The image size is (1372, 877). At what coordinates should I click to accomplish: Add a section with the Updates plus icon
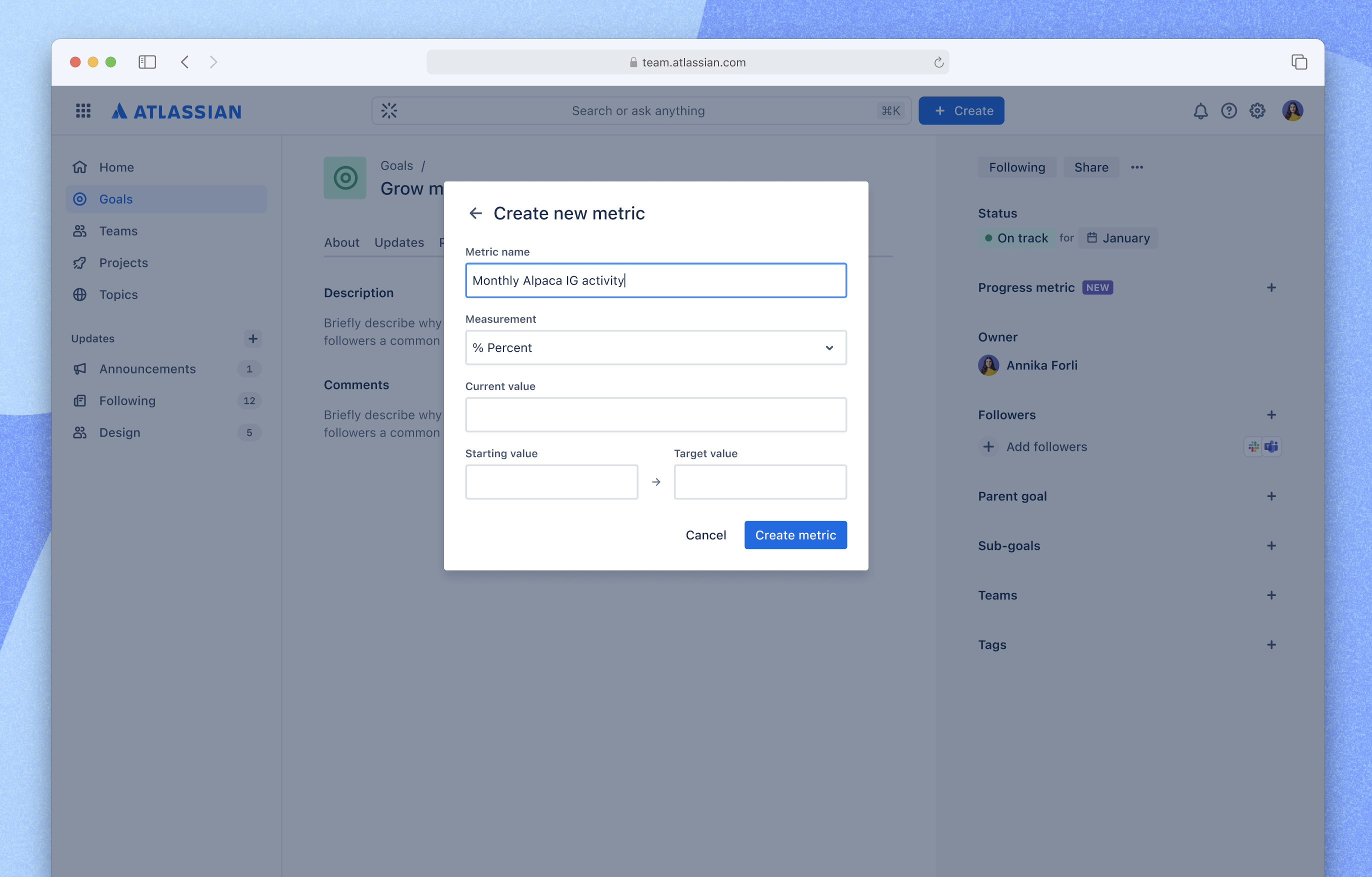pos(253,338)
